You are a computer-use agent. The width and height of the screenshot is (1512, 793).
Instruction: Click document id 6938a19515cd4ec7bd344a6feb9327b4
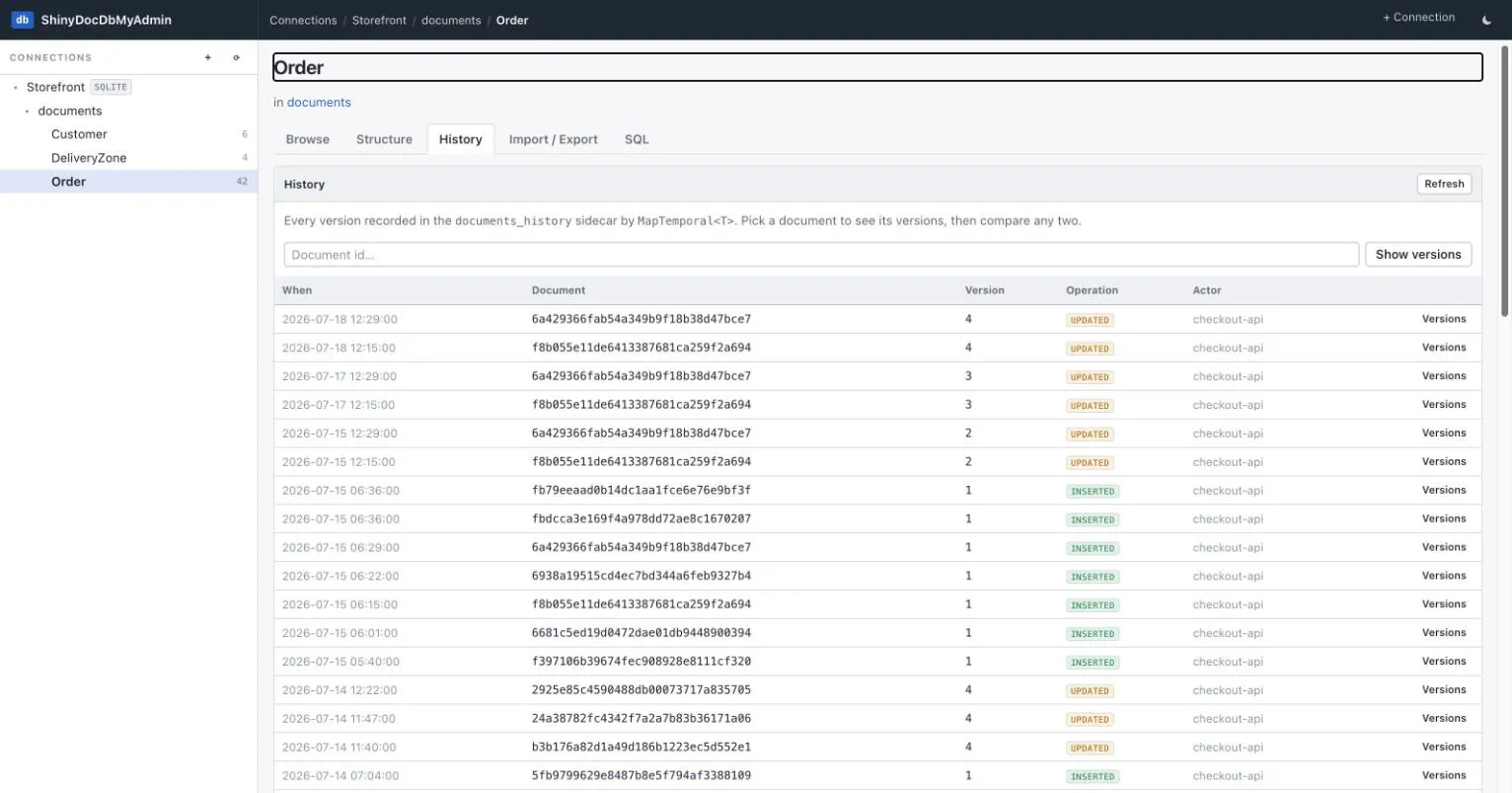coord(642,576)
